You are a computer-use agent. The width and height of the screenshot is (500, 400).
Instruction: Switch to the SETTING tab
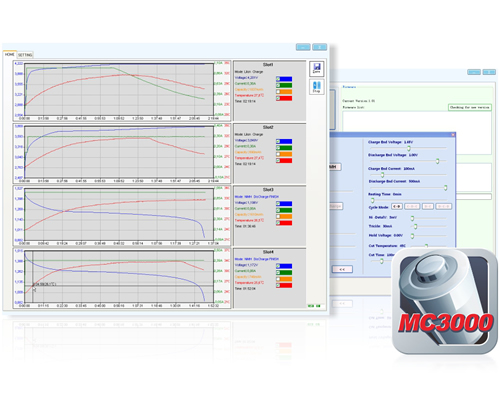(x=25, y=55)
